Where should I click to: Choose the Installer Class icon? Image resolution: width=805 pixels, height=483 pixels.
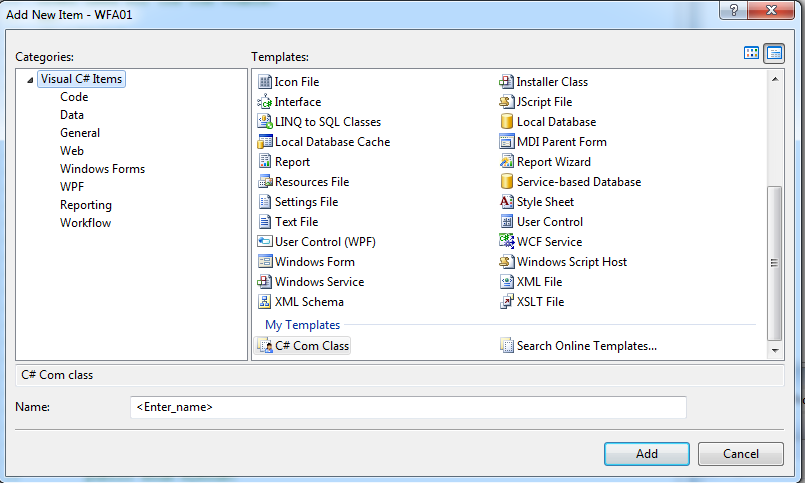tap(506, 82)
